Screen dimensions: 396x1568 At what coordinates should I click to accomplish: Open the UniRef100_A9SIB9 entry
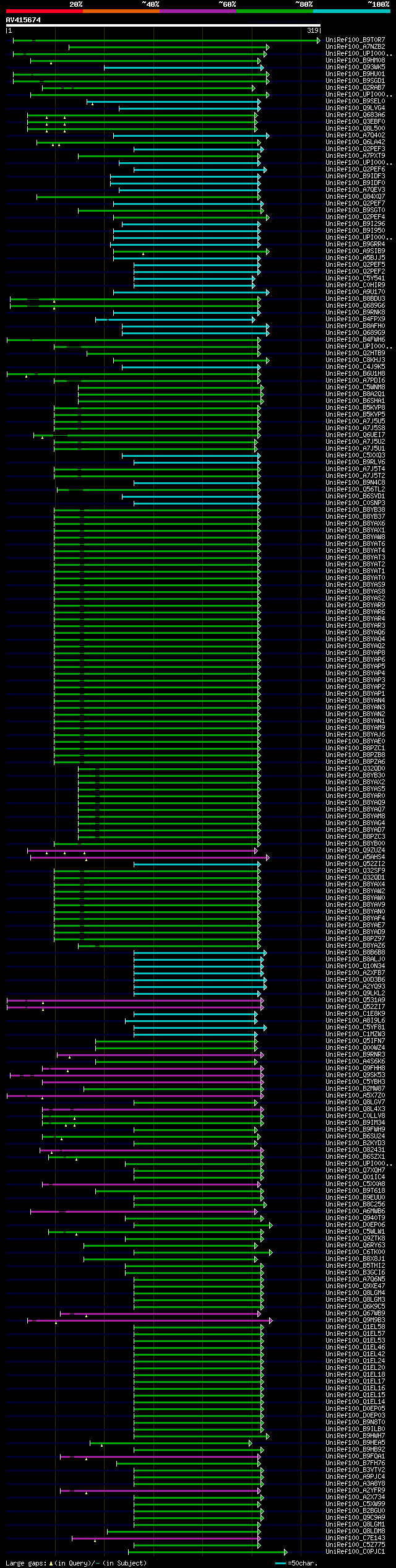click(355, 251)
